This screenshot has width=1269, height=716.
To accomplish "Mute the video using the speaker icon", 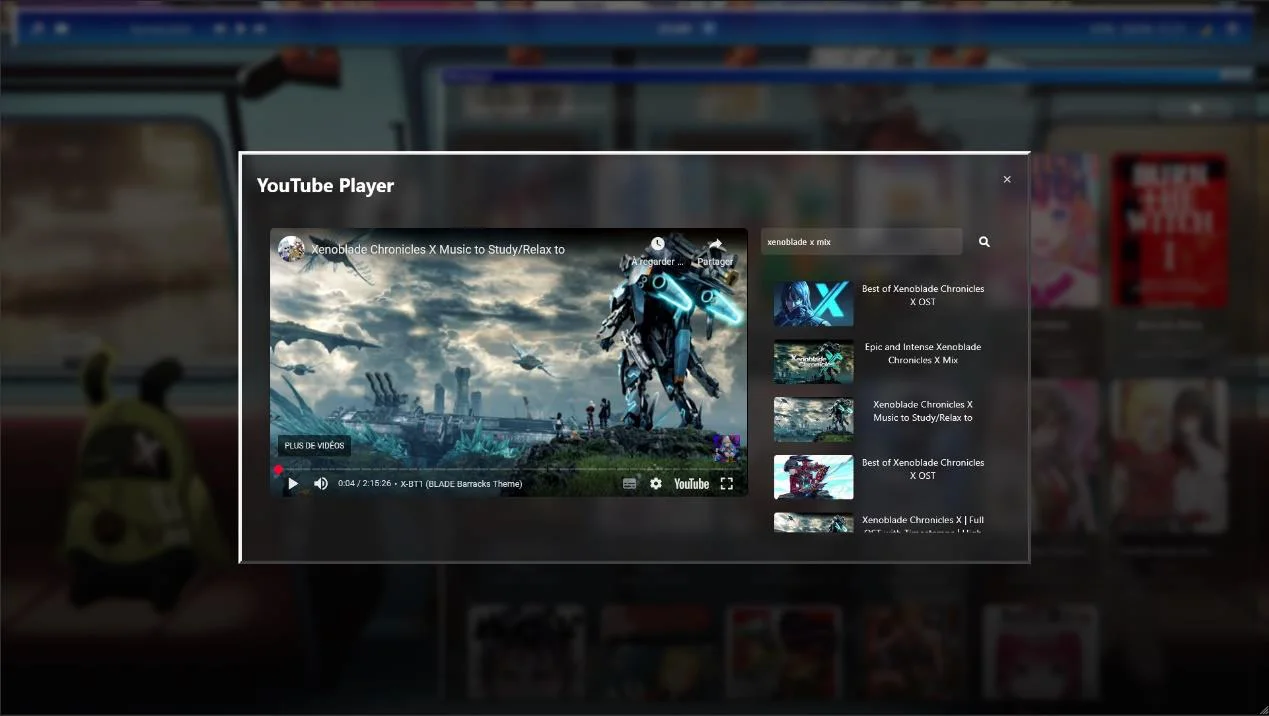I will pos(321,484).
